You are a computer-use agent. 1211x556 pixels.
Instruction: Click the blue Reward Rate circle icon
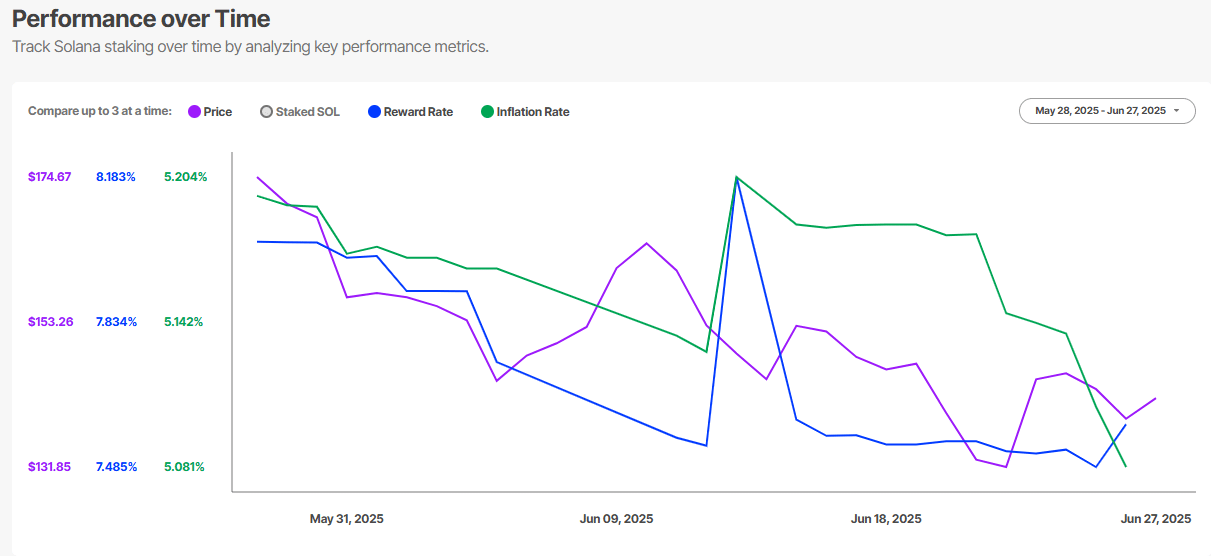(374, 112)
